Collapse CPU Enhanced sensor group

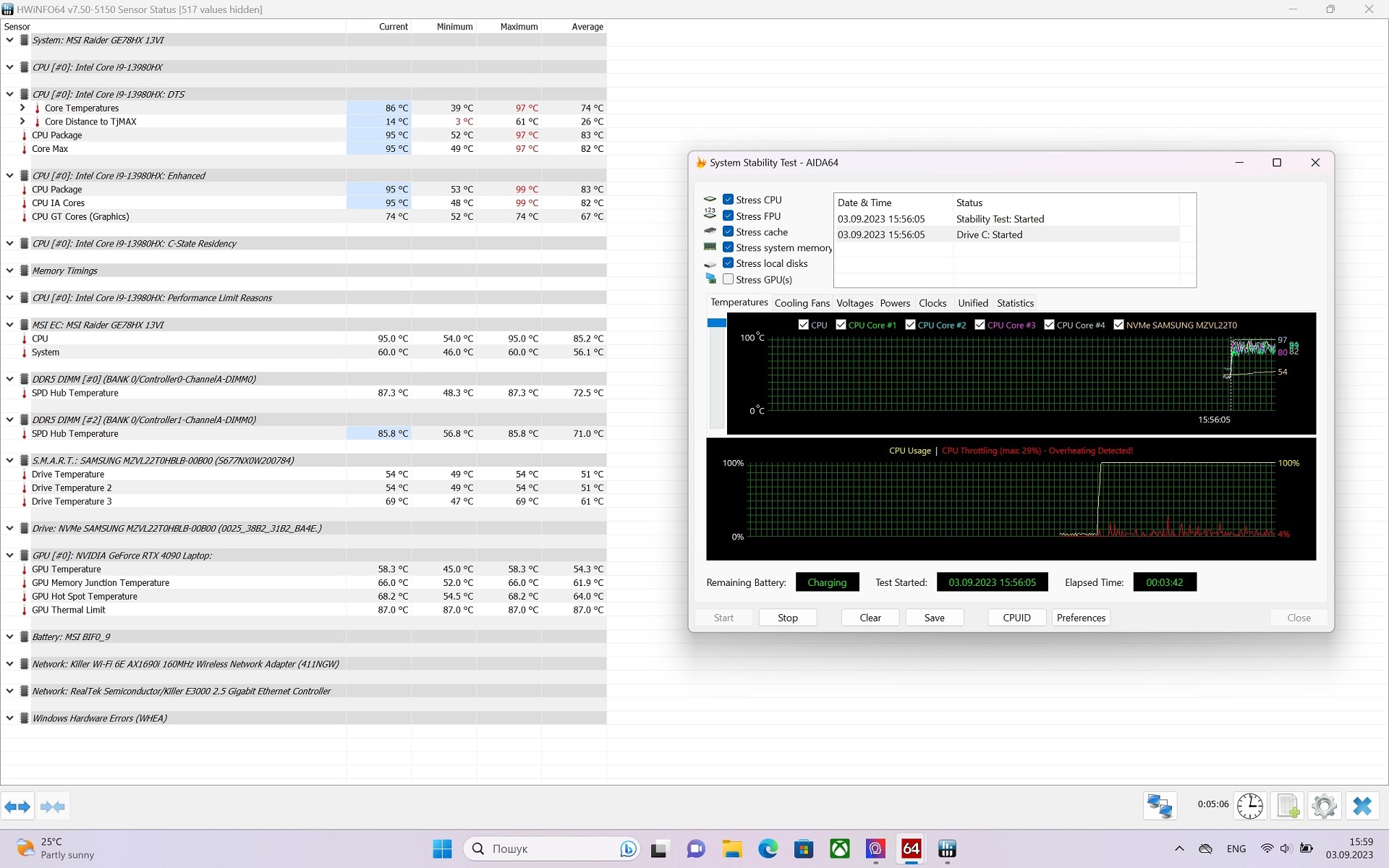[x=9, y=176]
